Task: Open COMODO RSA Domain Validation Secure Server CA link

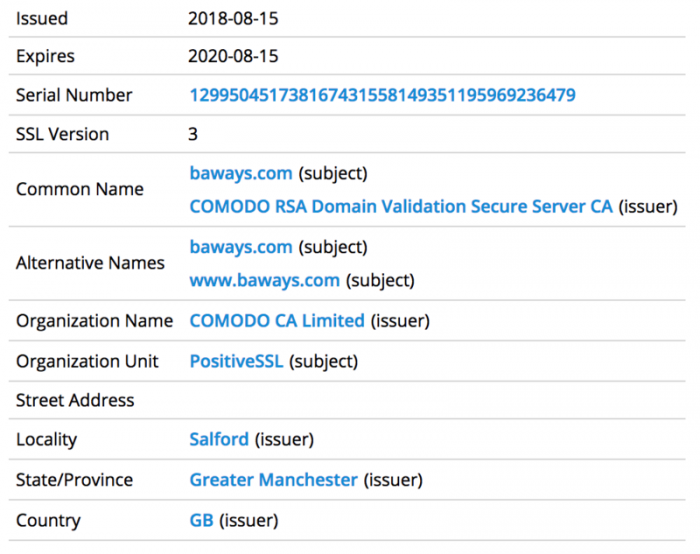Action: [401, 206]
